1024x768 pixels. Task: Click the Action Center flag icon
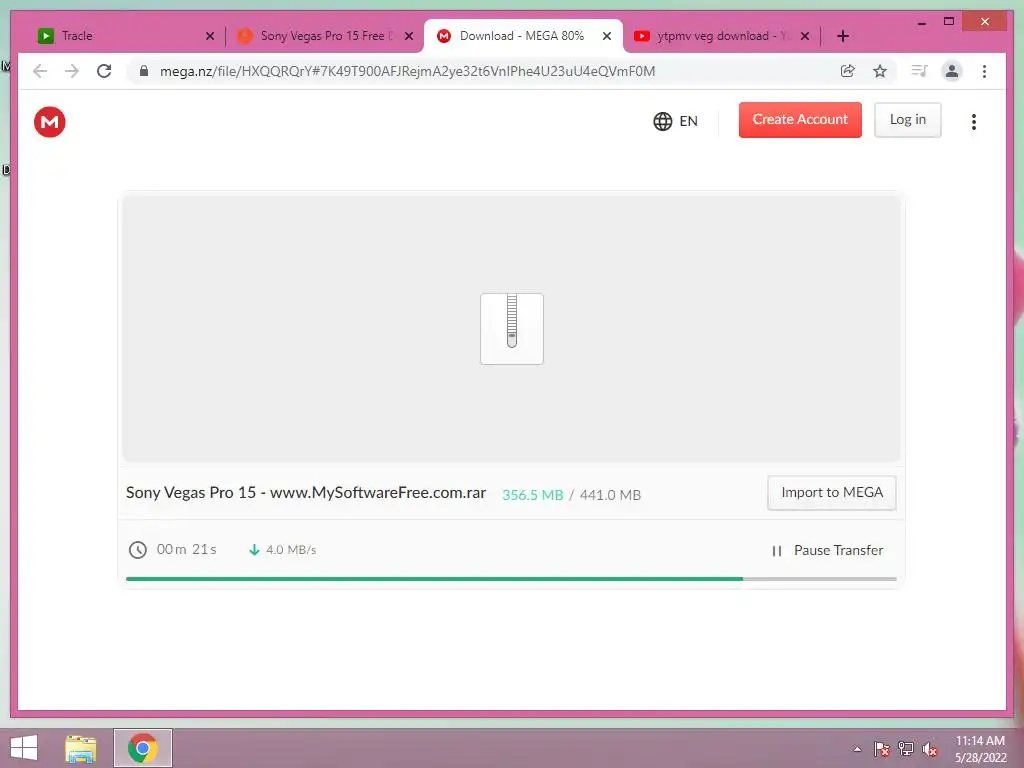882,749
